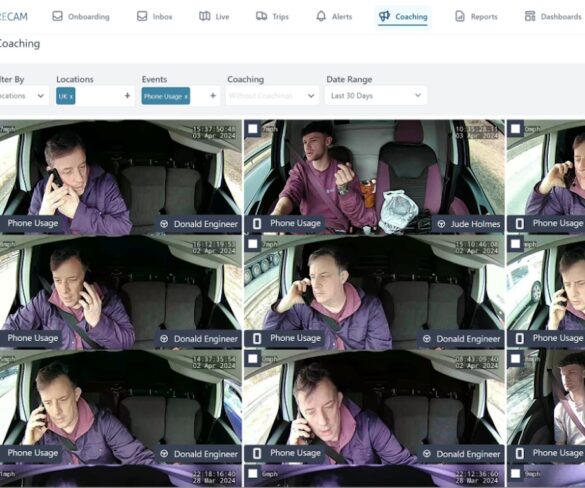Click steering wheel icon on 15:37:50 video
585x488 pixels.
[164, 224]
